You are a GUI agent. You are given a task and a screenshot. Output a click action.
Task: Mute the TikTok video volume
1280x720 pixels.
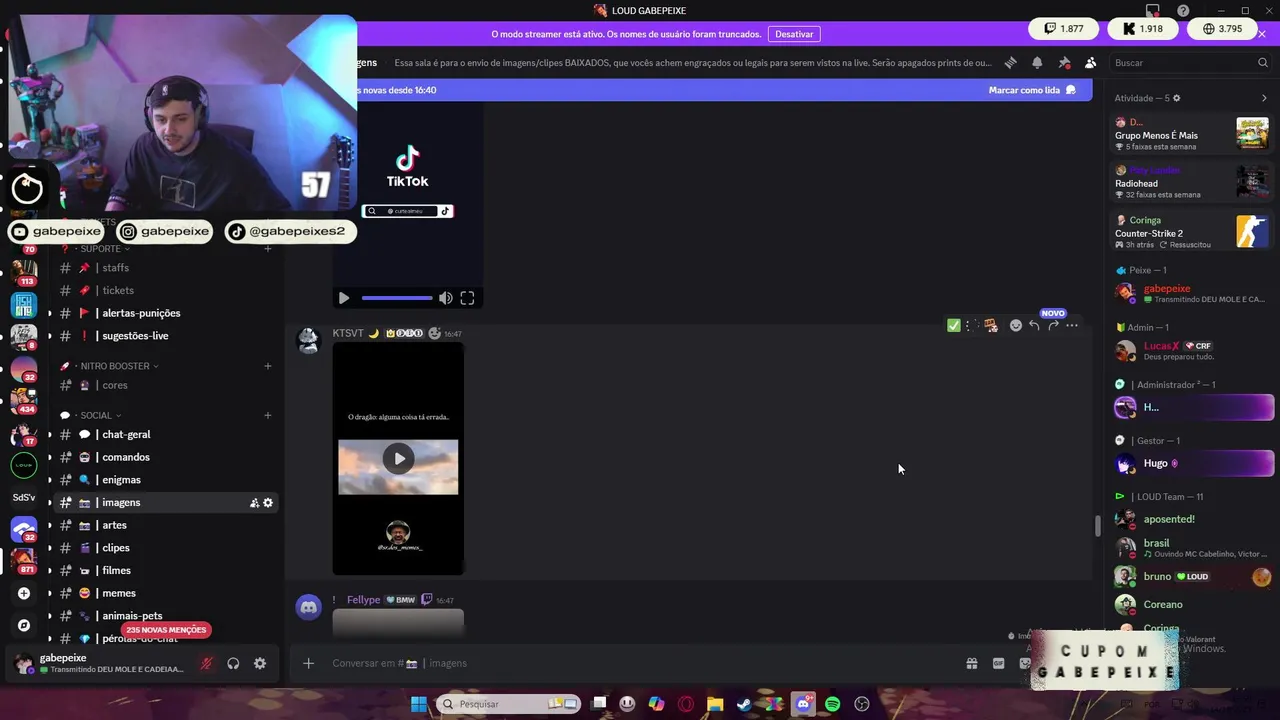445,298
